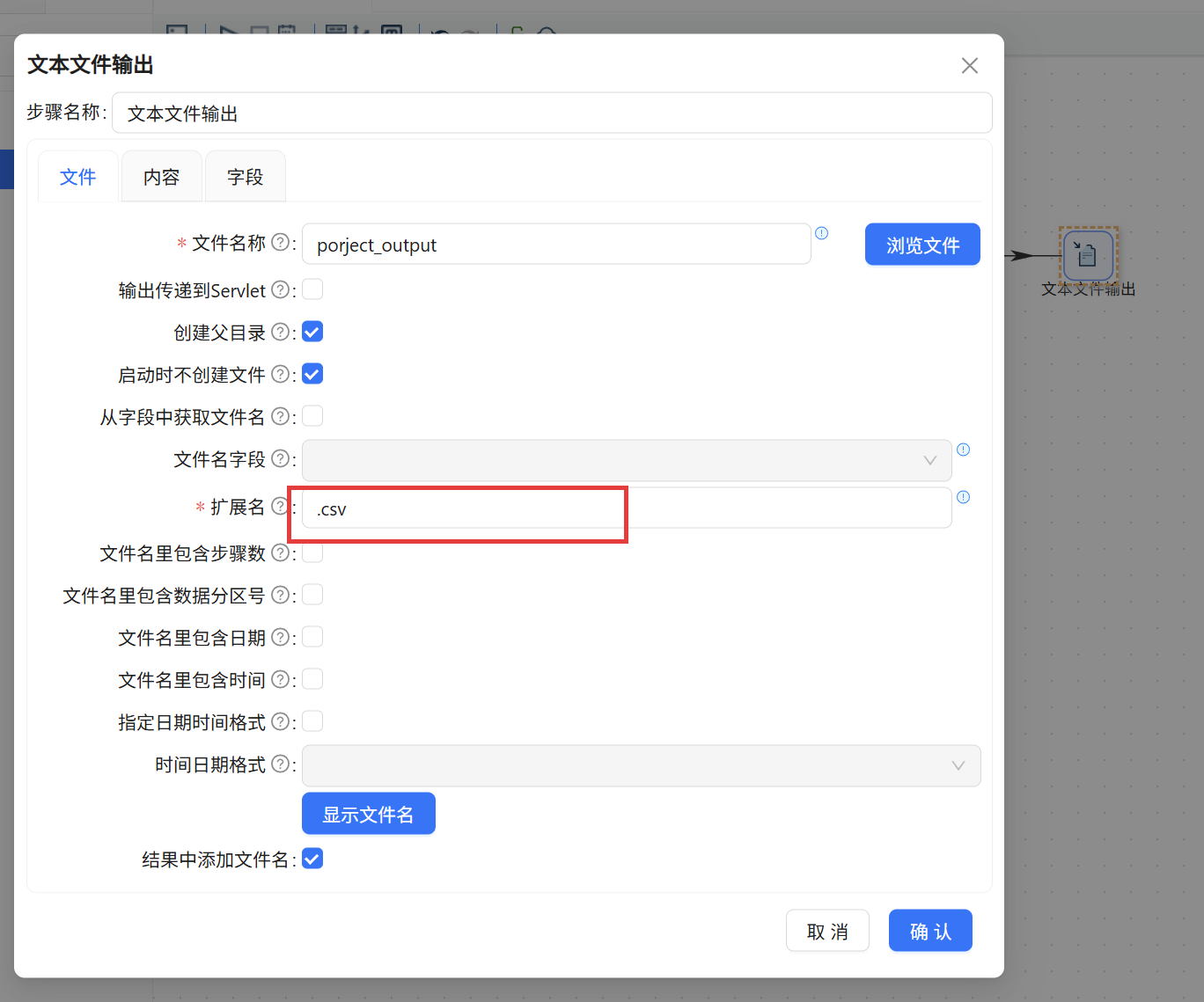The width and height of the screenshot is (1204, 1002).
Task: Focus 文件名称 input with porject_output
Action: tap(556, 245)
